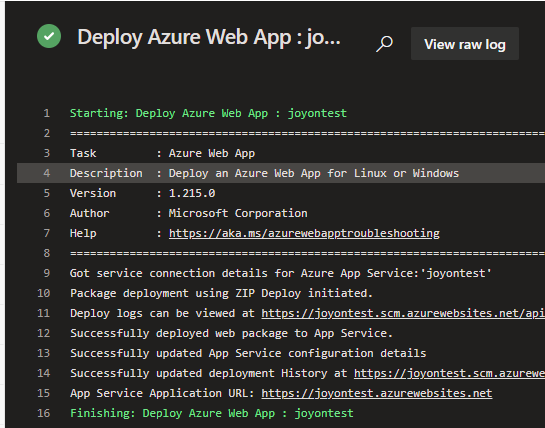Click line number 4 in the log

point(47,173)
